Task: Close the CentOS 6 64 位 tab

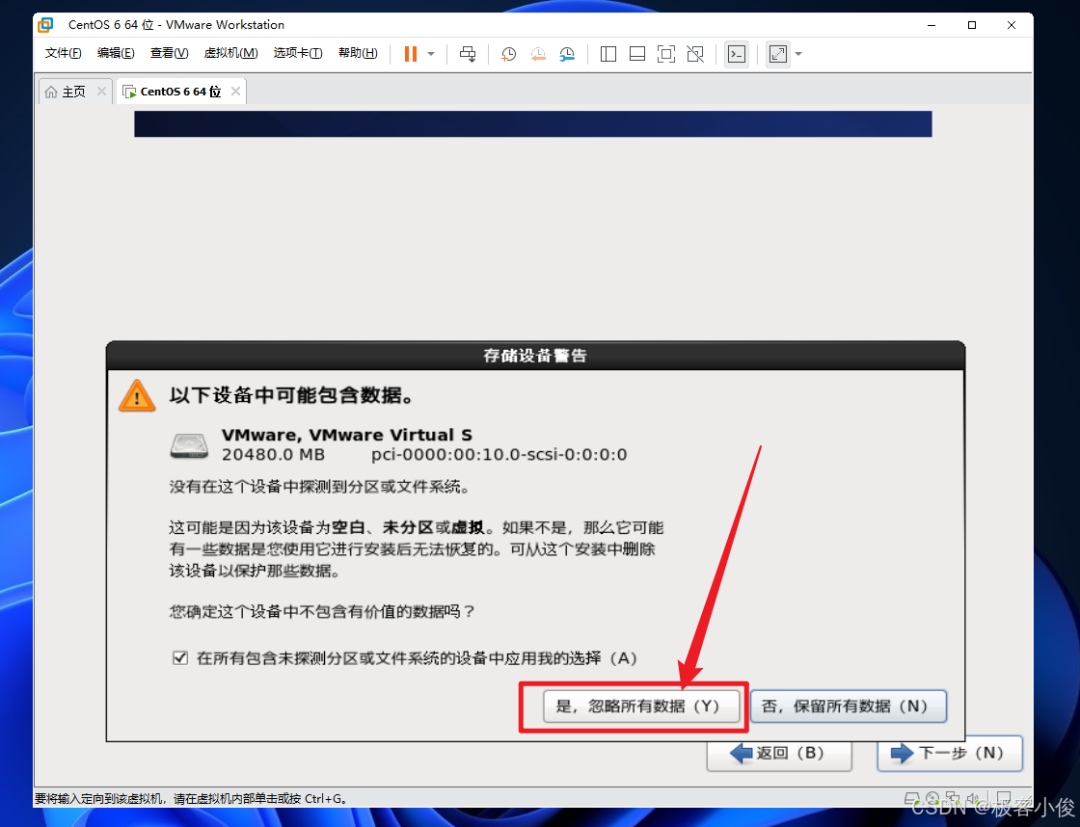Action: click(x=236, y=91)
